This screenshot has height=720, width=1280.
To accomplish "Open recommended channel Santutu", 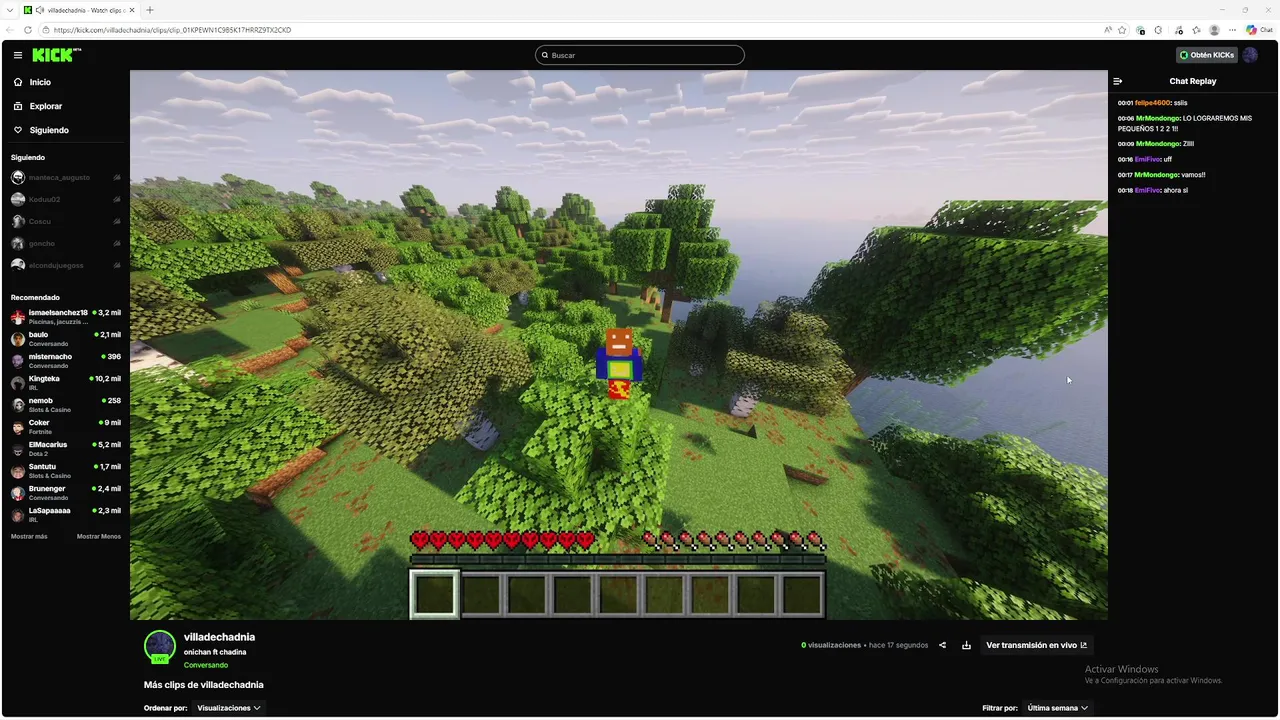I will pyautogui.click(x=65, y=471).
